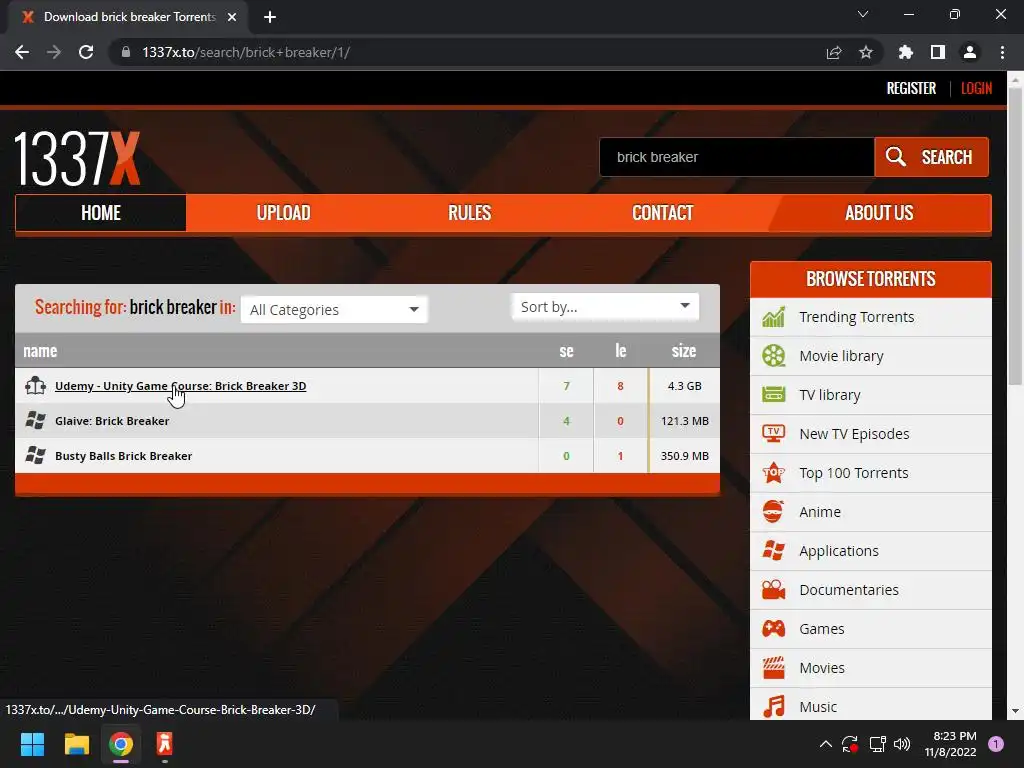The width and height of the screenshot is (1024, 768).
Task: Open the New TV Episodes link
Action: pos(854,434)
